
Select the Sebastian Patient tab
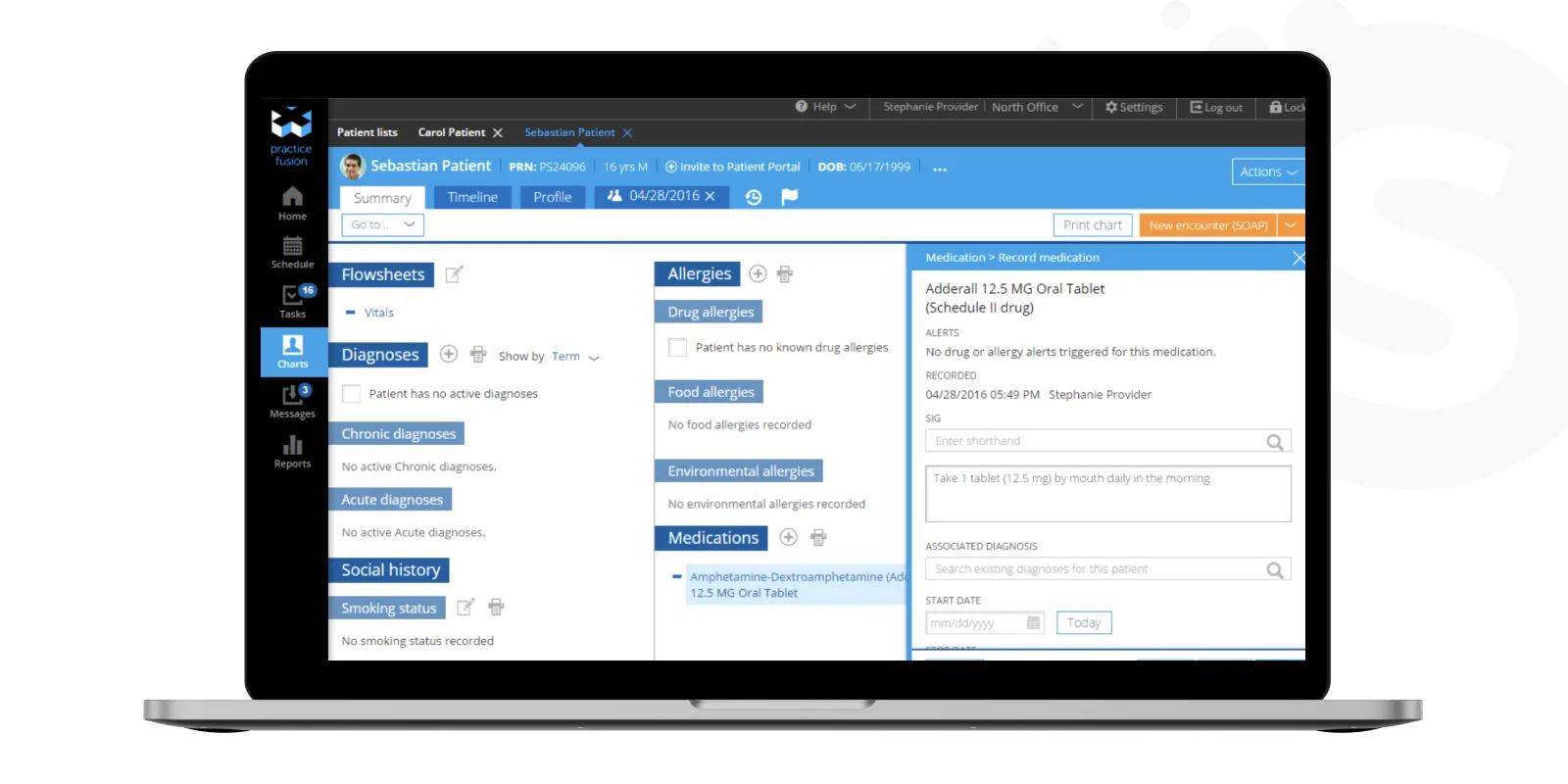click(x=569, y=133)
